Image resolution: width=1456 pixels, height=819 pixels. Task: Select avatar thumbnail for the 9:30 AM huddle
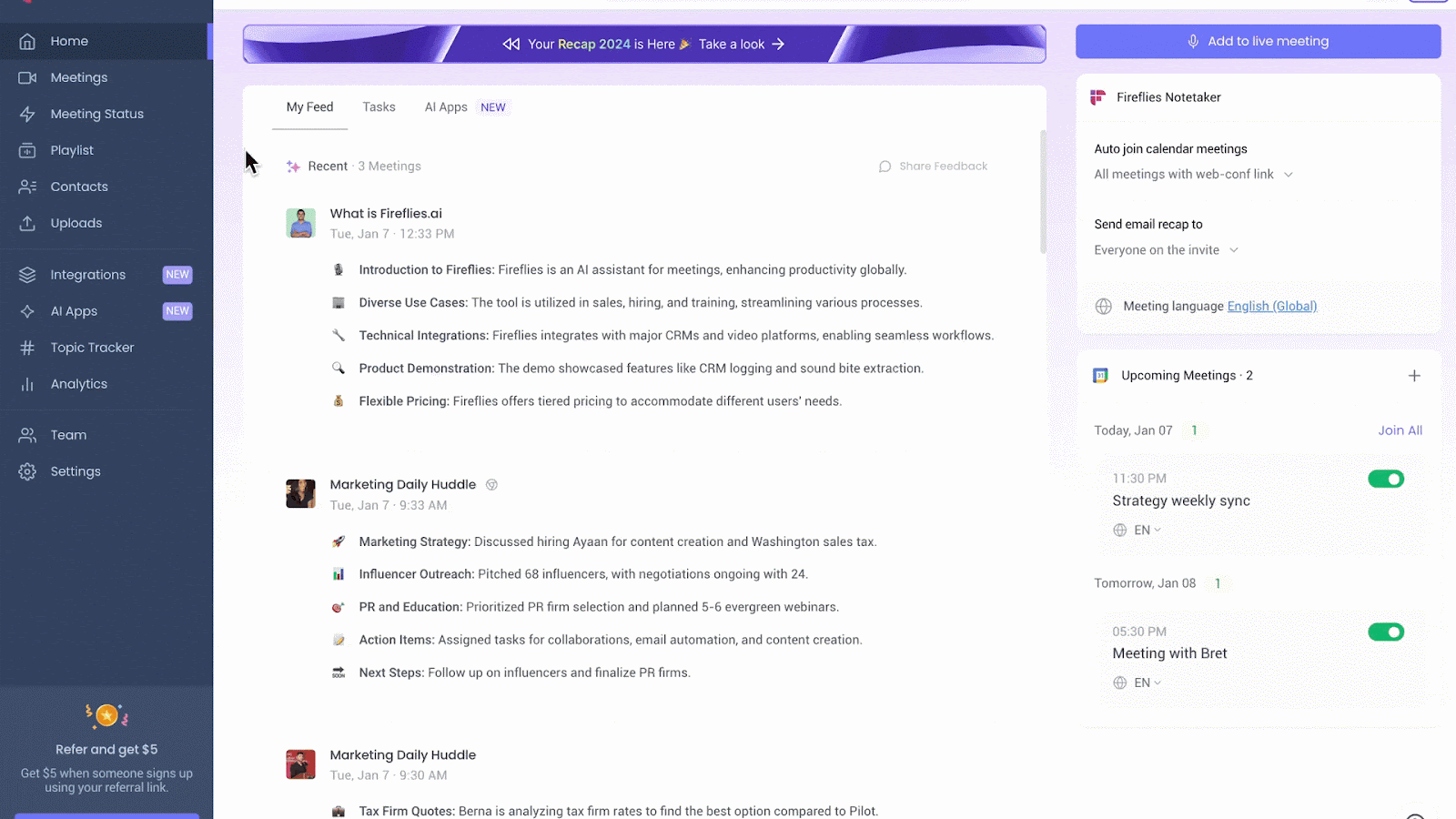click(x=300, y=764)
